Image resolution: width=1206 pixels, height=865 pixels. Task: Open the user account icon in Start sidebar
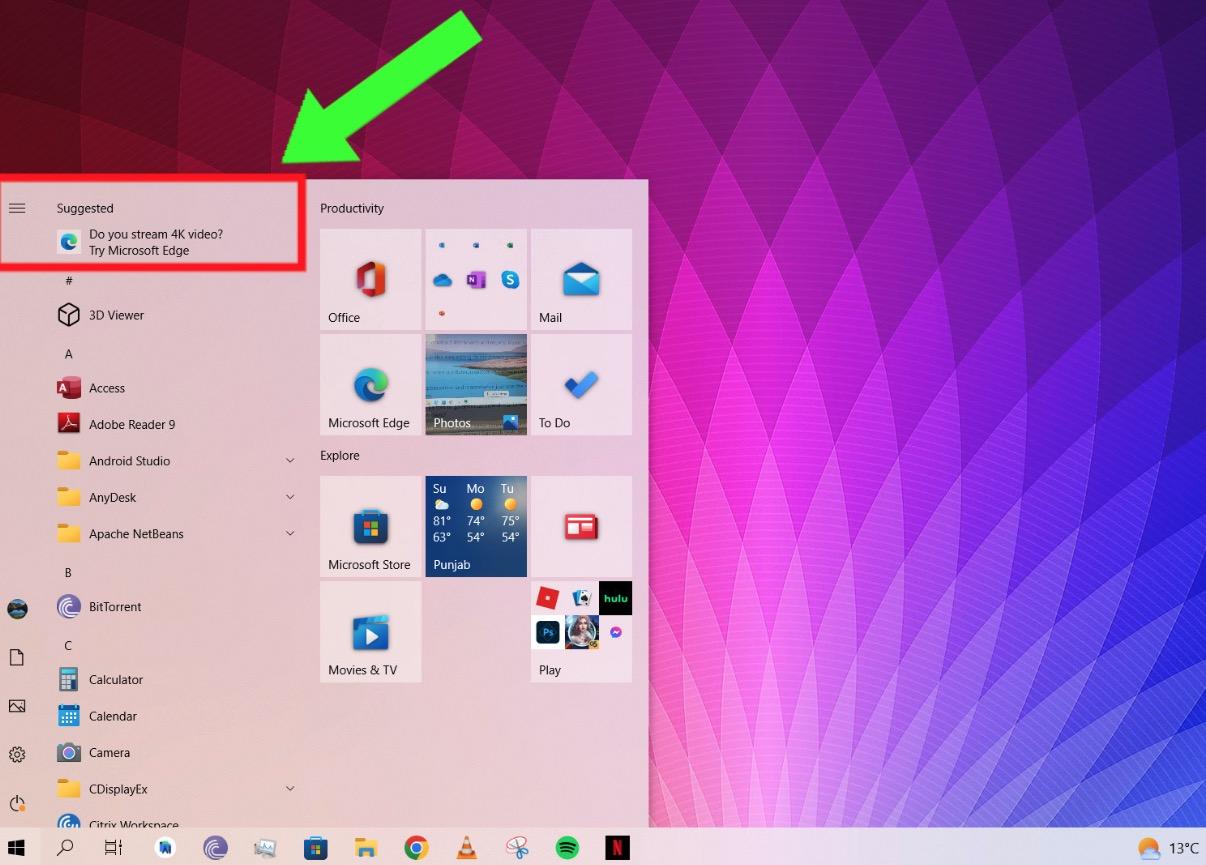(17, 609)
